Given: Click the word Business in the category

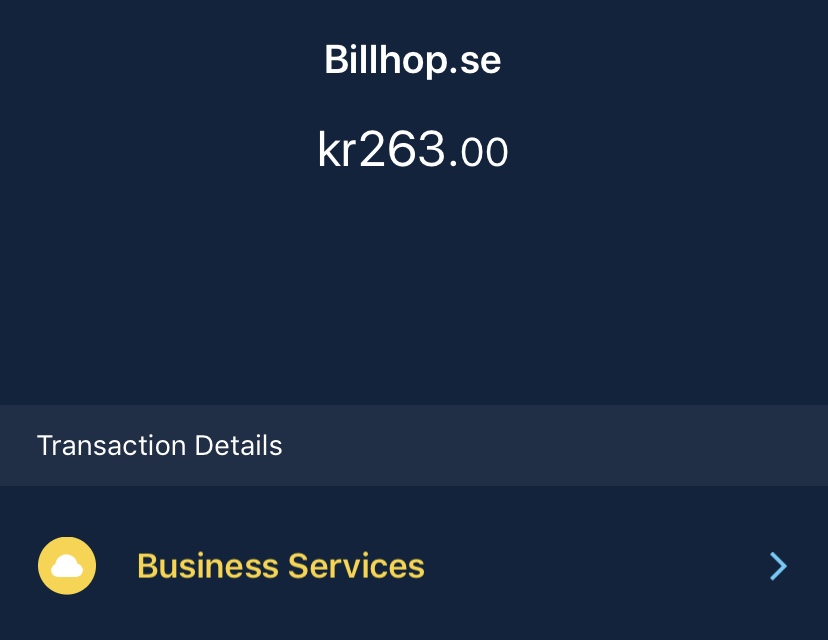Looking at the screenshot, I should (x=207, y=566).
